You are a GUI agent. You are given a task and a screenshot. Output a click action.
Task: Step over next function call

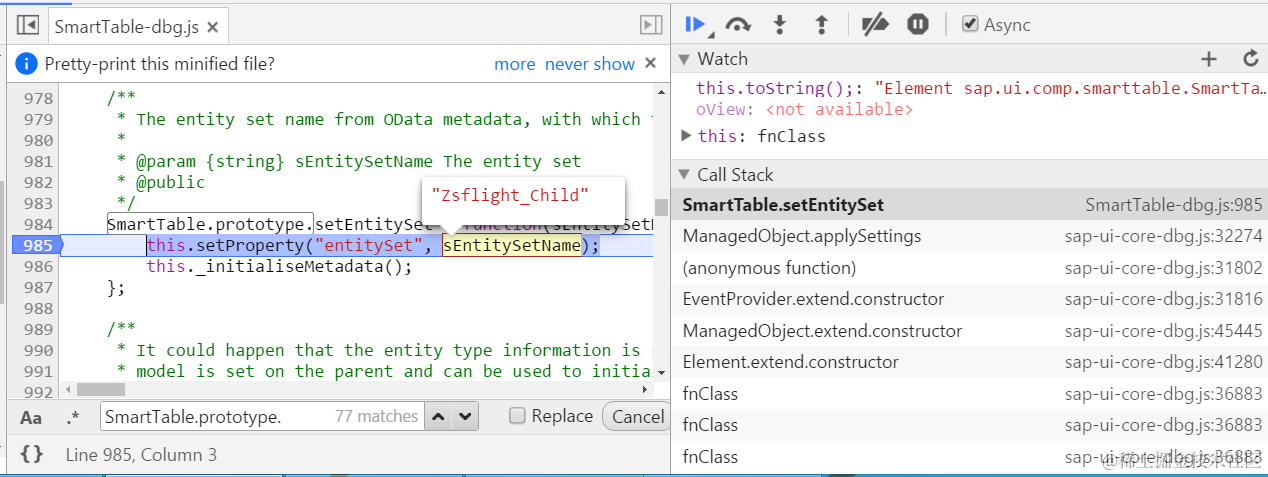coord(739,25)
